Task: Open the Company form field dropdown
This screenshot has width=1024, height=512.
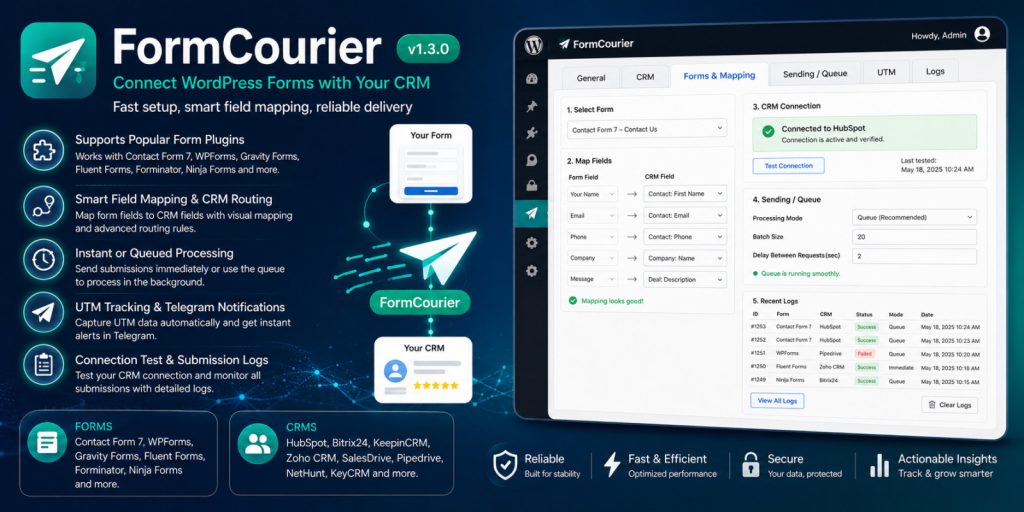Action: coord(592,258)
